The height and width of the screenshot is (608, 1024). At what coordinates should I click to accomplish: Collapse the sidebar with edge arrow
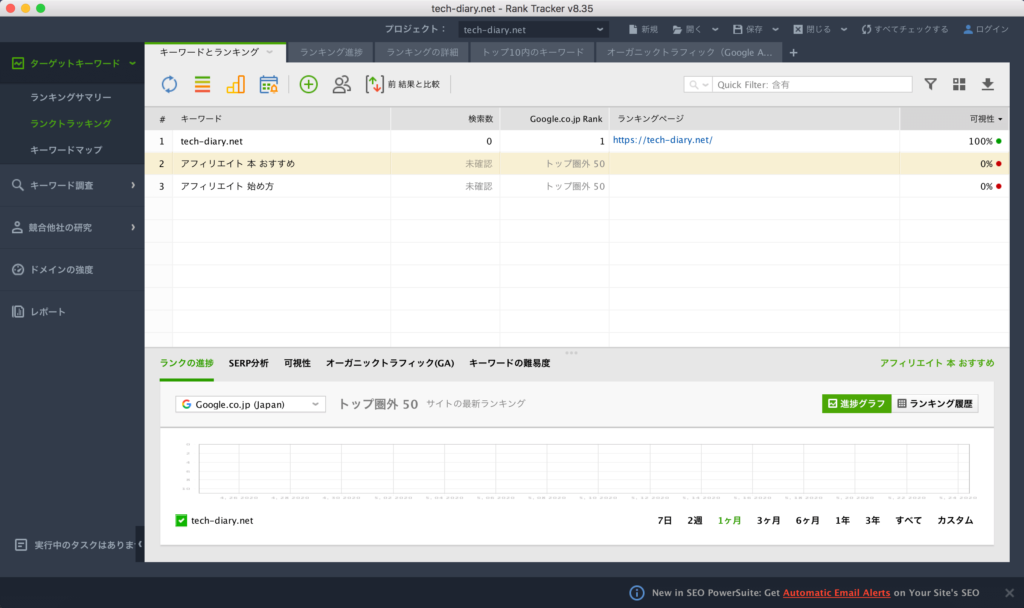[140, 544]
